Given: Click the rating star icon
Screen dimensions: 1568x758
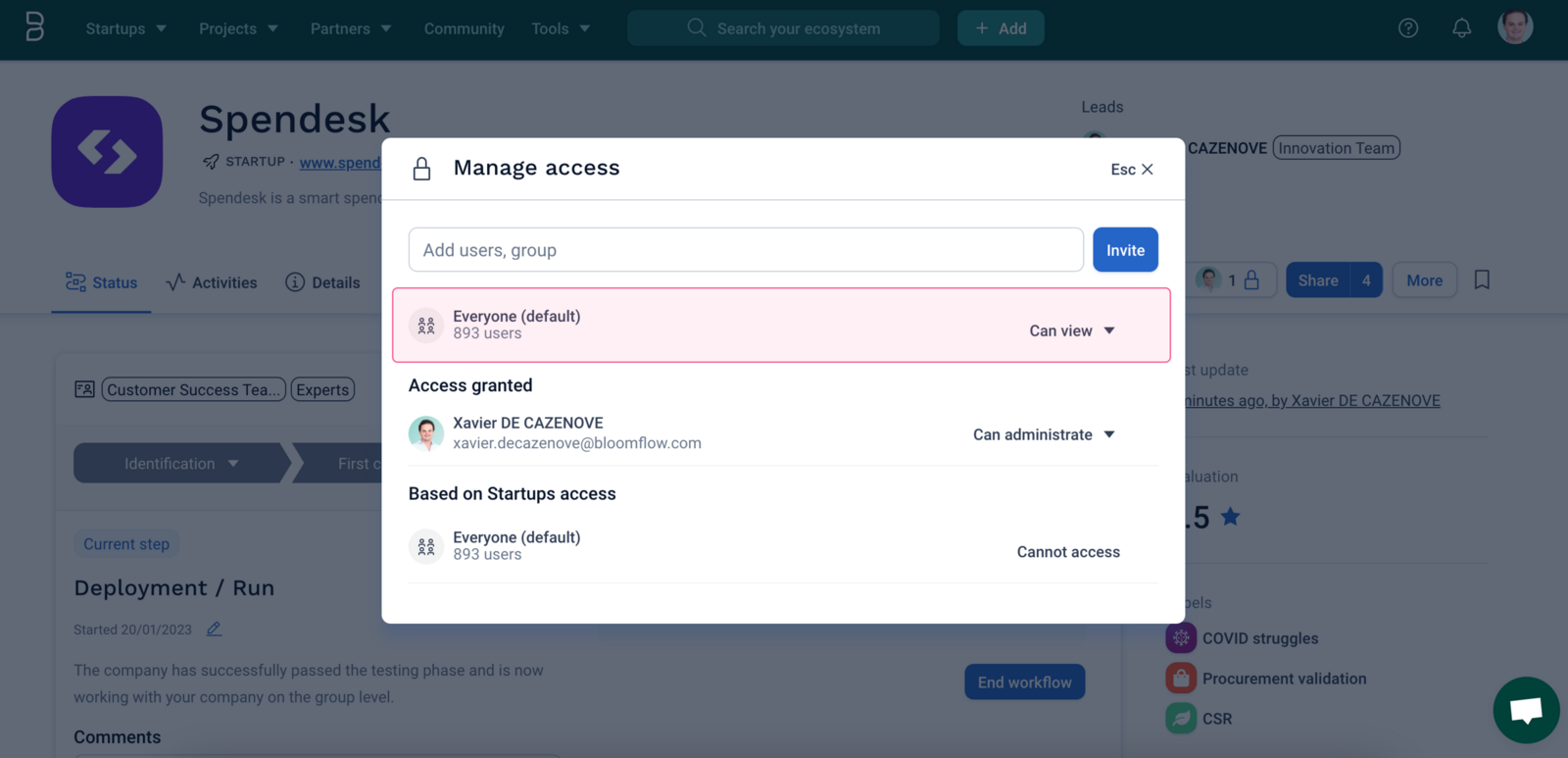Looking at the screenshot, I should coord(1231,517).
